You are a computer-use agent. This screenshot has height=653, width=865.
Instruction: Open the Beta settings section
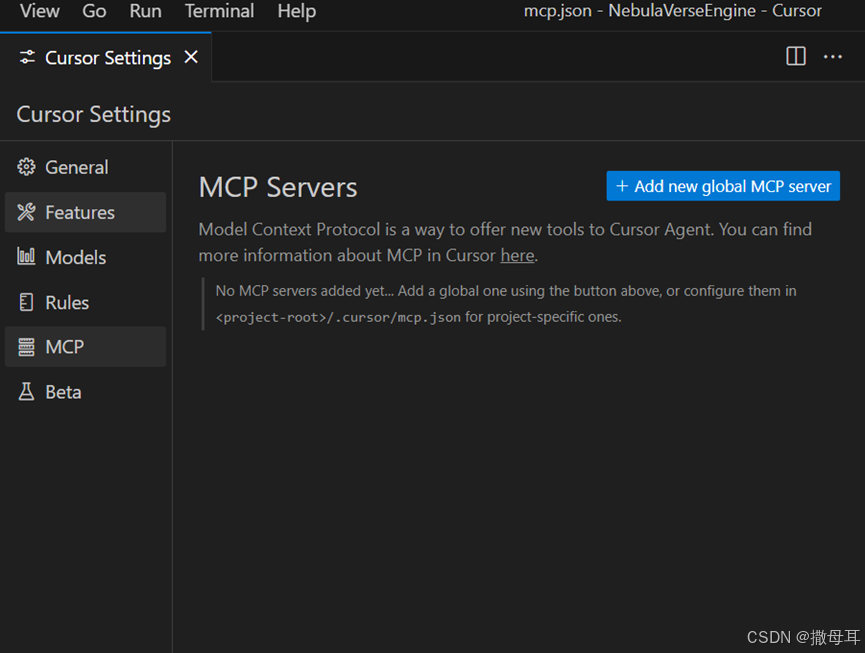[85, 392]
